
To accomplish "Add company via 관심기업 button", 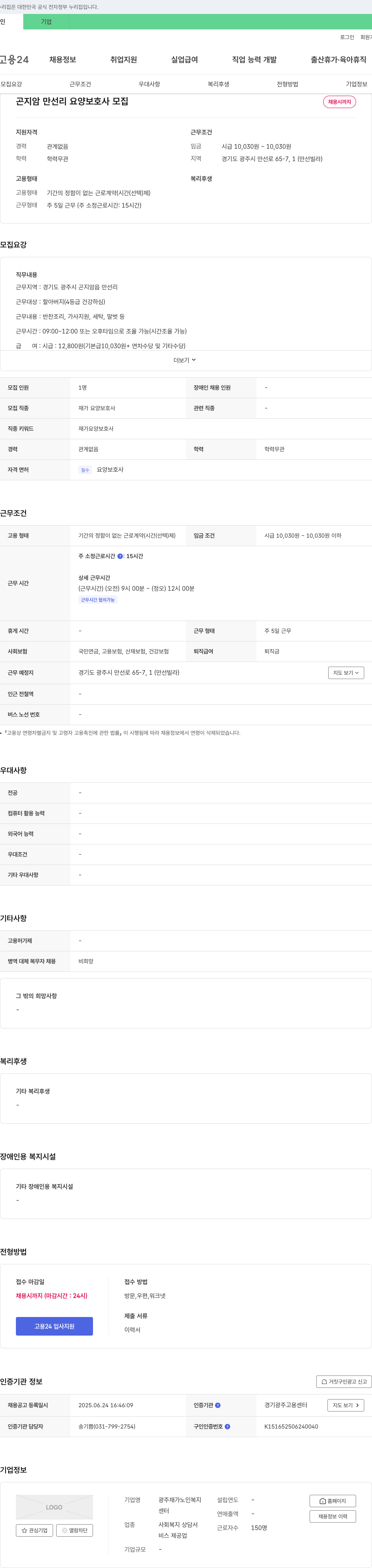I will tap(35, 1530).
